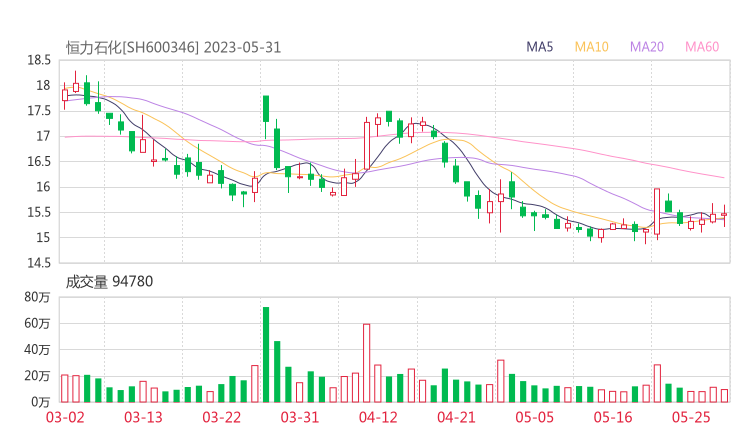The width and height of the screenshot is (740, 440).
Task: Click the MA10 legend label
Action: [591, 47]
